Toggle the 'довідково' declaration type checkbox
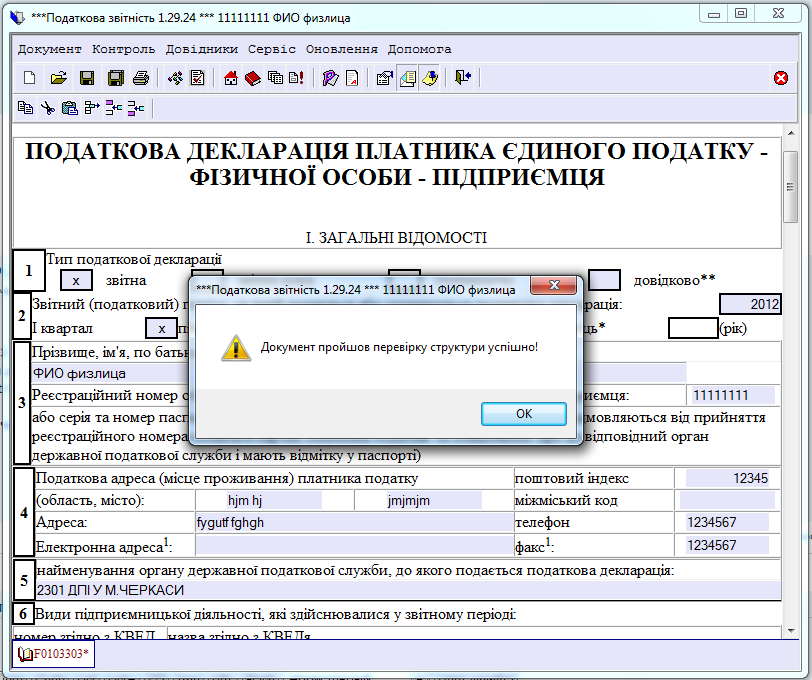This screenshot has width=812, height=680. [x=605, y=281]
